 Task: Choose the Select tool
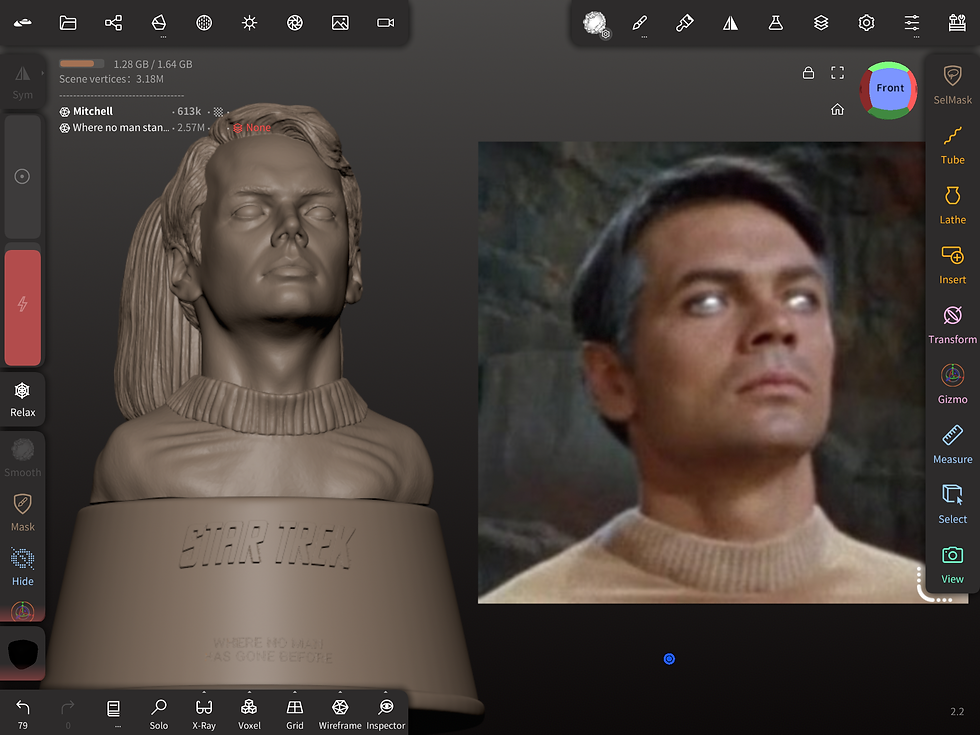point(952,504)
